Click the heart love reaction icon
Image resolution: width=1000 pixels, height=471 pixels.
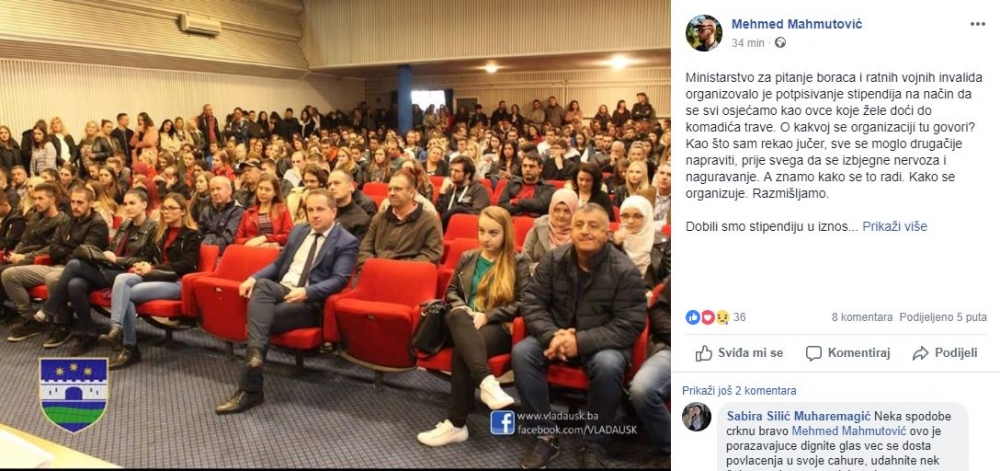707,317
